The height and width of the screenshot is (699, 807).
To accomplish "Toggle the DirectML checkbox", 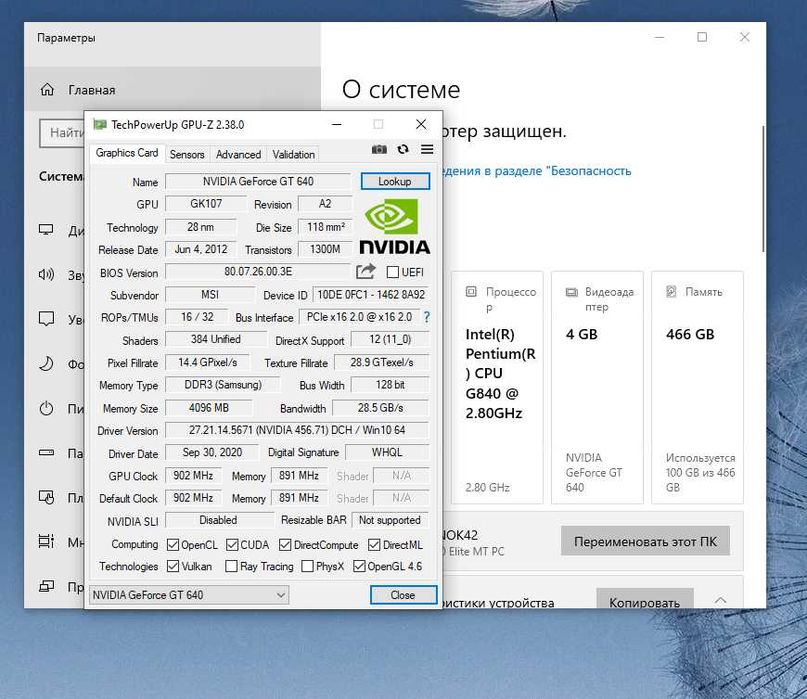I will (374, 545).
